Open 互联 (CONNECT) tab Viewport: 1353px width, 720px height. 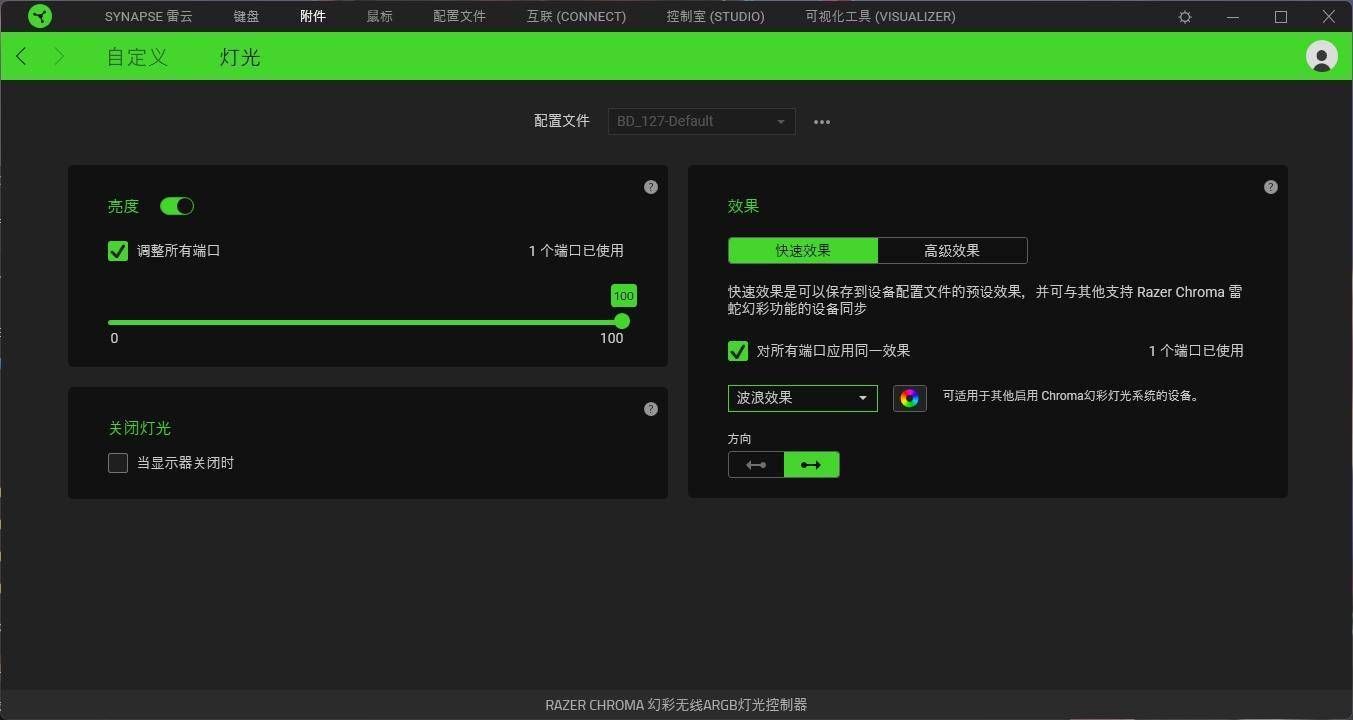click(576, 17)
